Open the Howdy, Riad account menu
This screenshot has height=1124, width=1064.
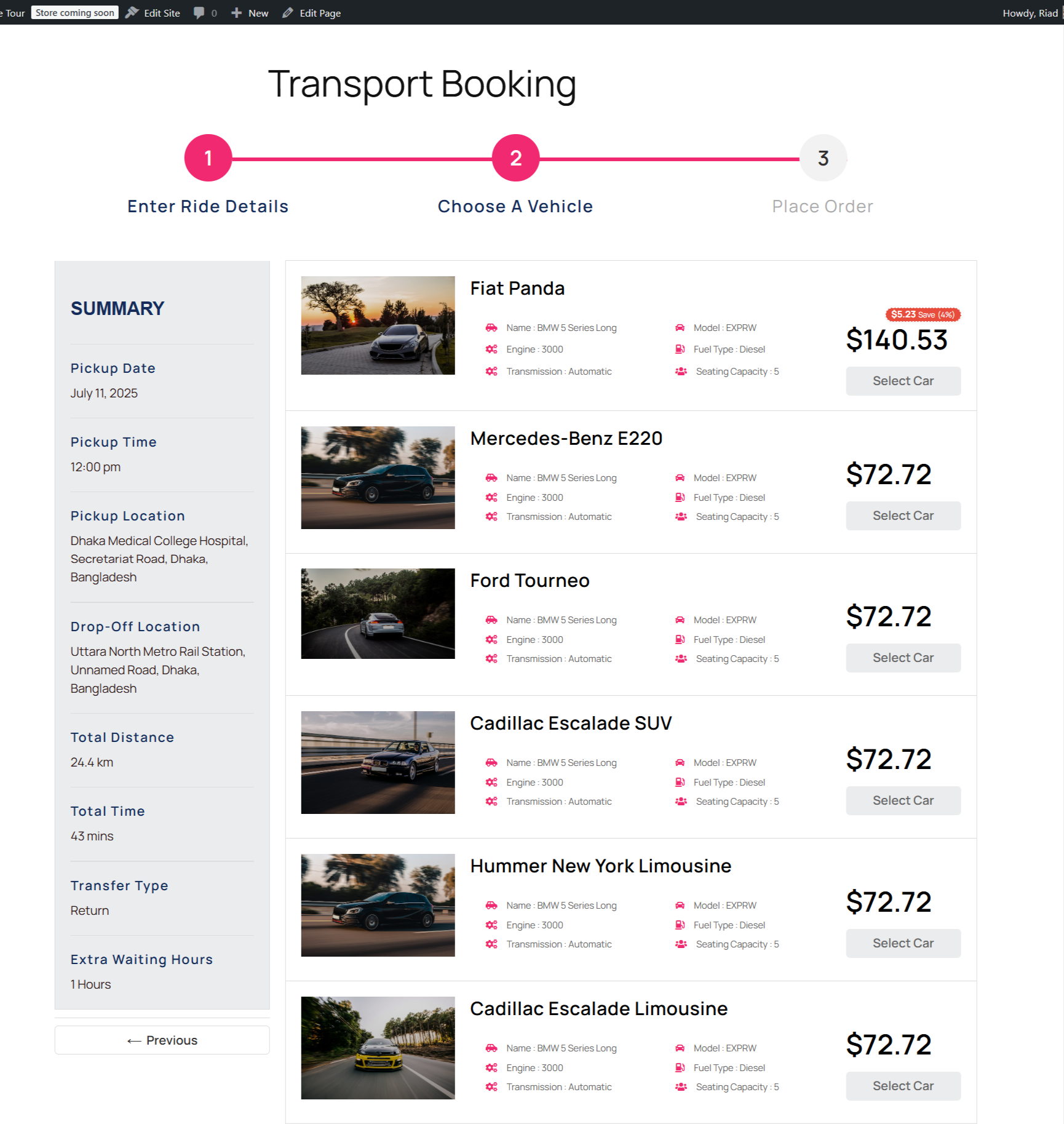(1031, 13)
